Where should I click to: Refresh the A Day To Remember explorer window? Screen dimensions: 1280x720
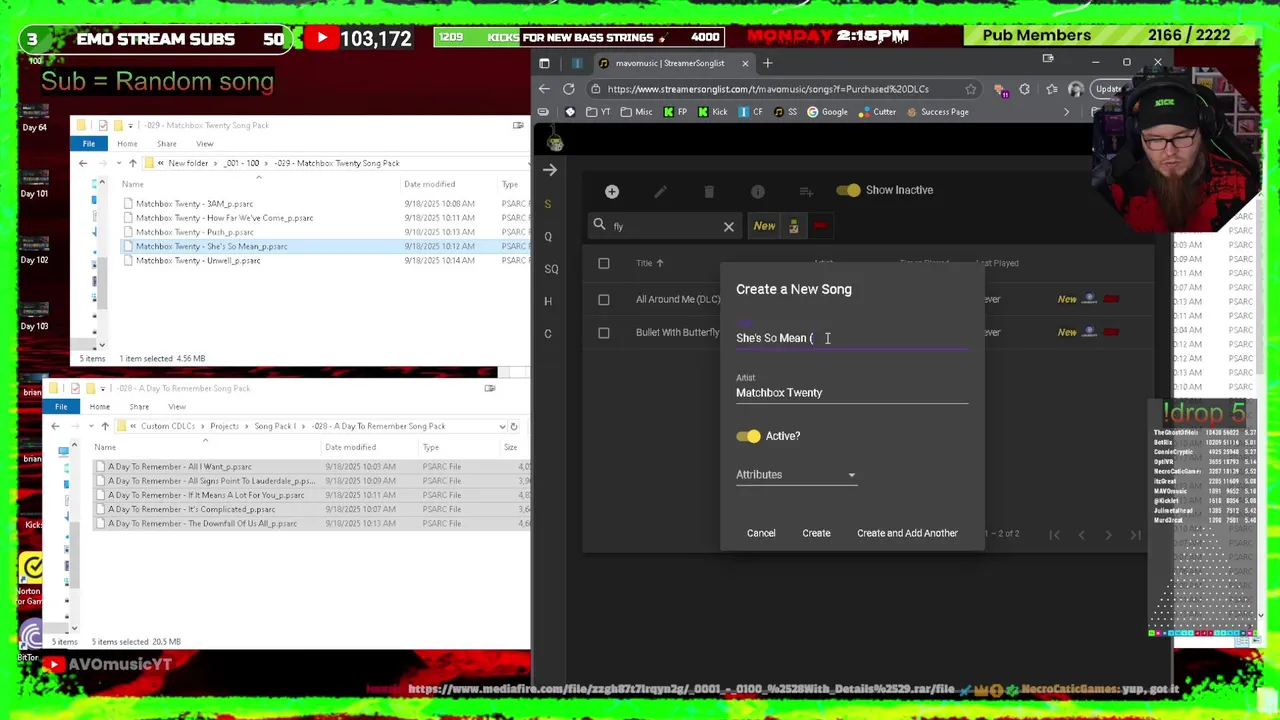(x=514, y=426)
